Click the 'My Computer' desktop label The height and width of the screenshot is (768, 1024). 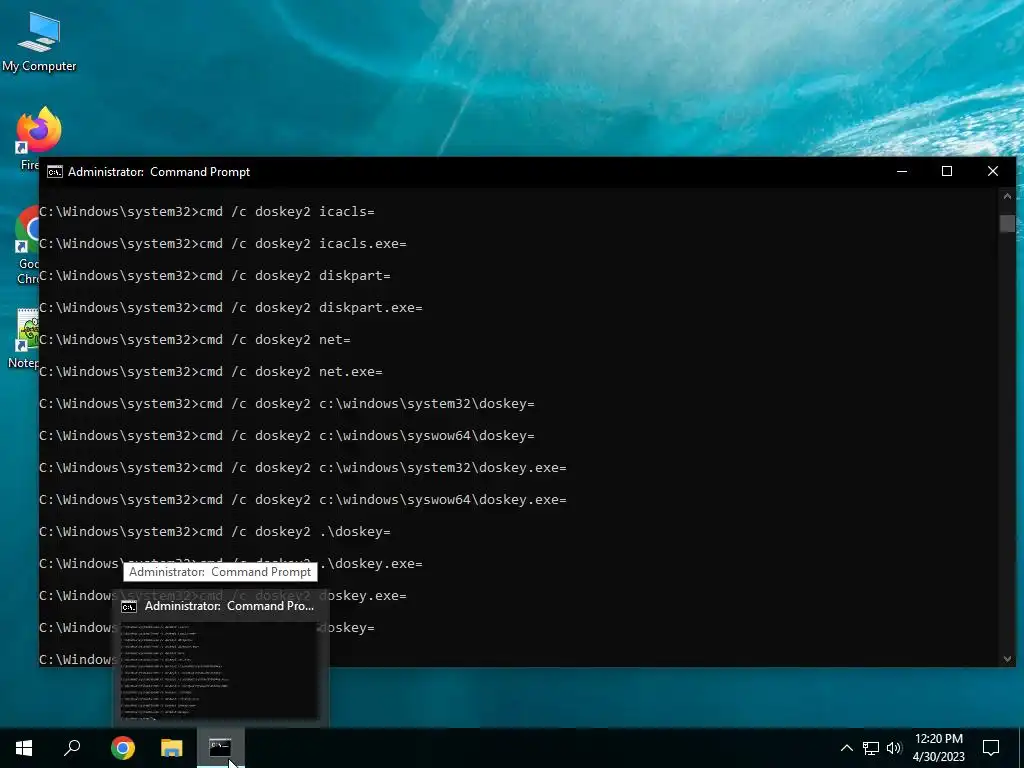[x=39, y=66]
